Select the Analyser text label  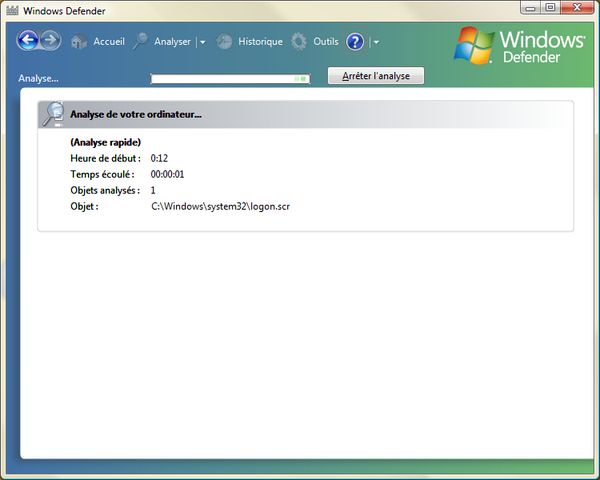tap(172, 42)
